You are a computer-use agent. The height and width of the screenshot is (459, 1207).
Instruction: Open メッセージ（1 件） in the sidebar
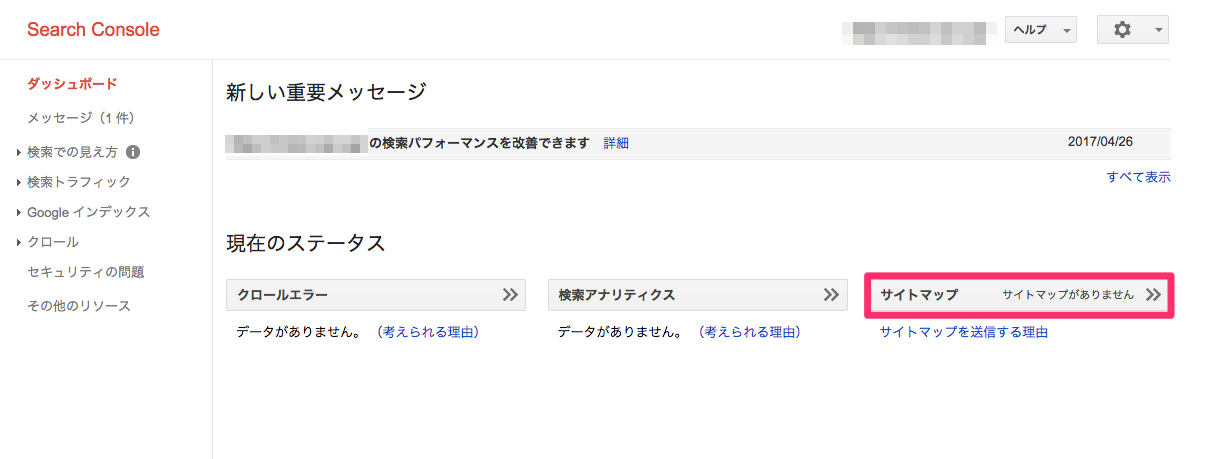(81, 118)
